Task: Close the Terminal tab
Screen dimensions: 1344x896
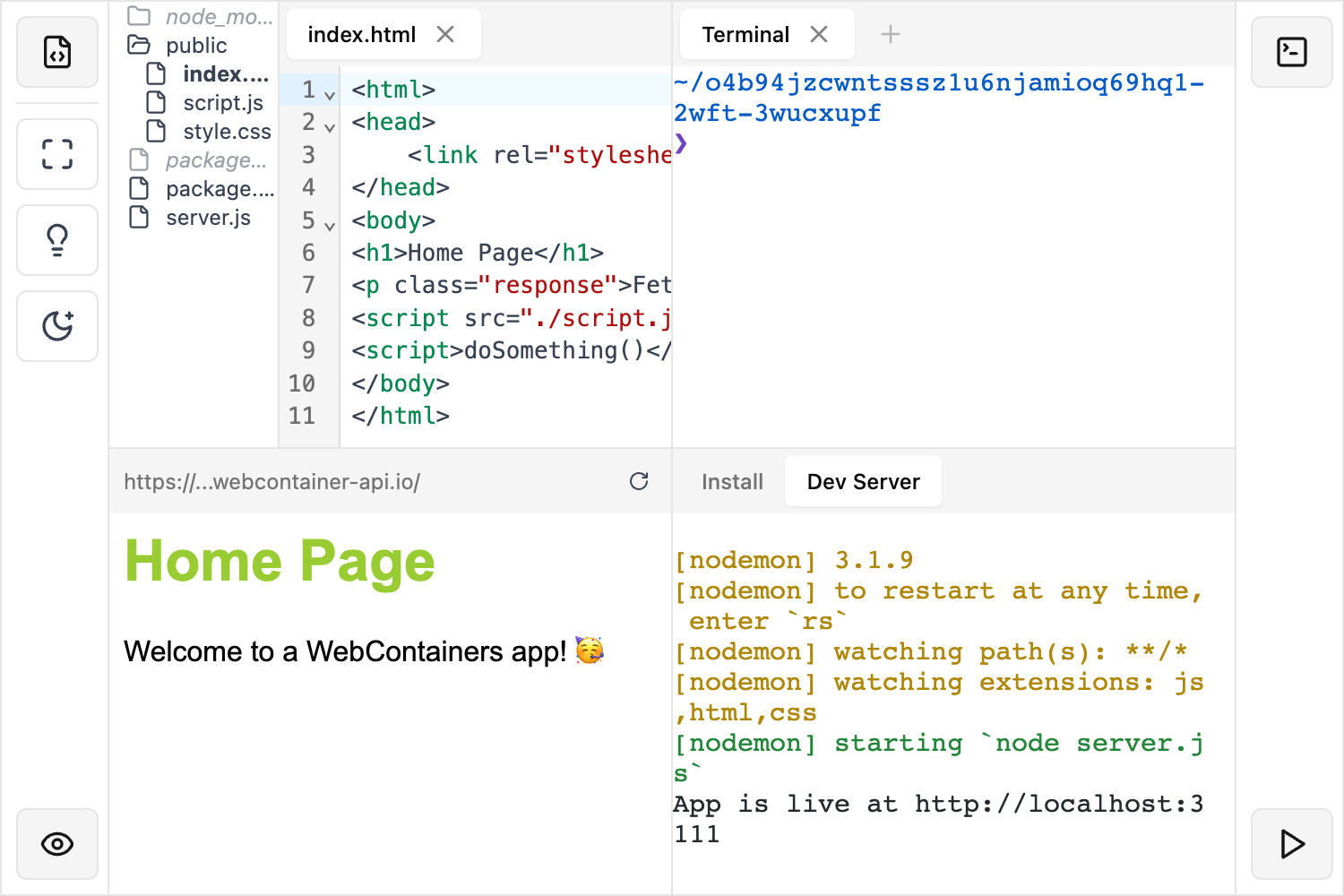Action: coord(819,34)
